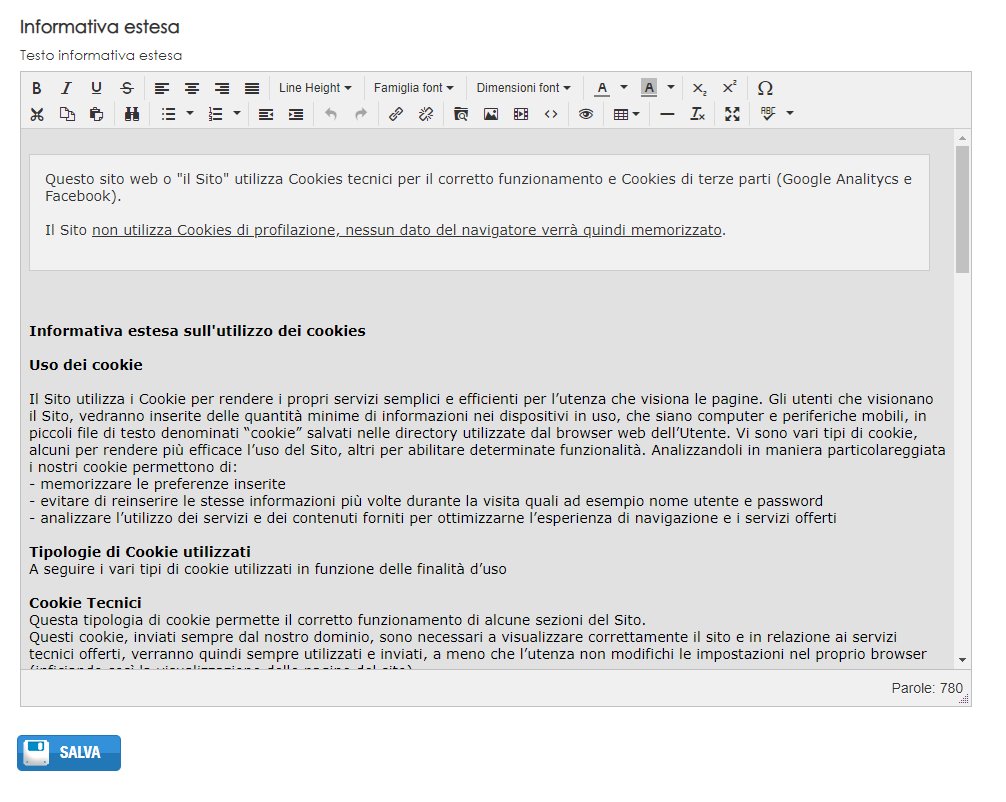Apply superscript formatting
The image size is (1006, 802).
[x=729, y=88]
